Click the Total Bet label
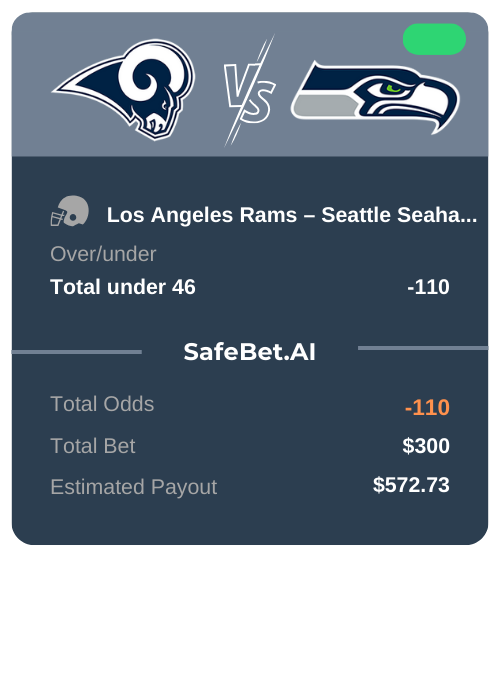 click(x=93, y=446)
